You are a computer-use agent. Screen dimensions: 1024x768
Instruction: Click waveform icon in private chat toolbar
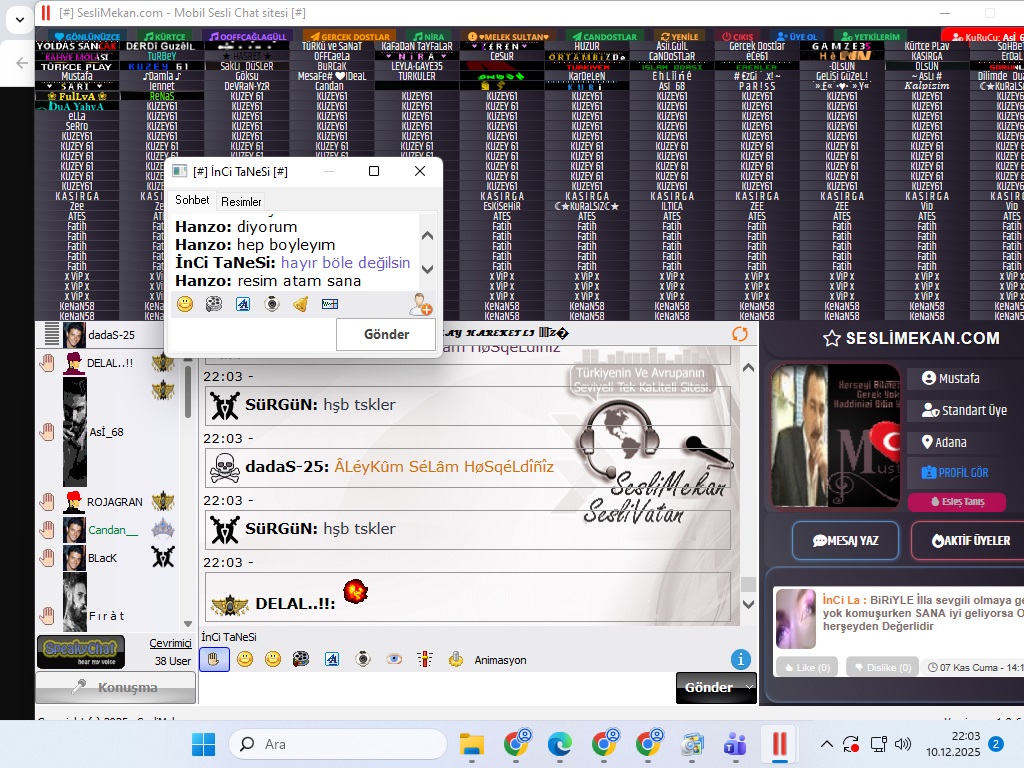pyautogui.click(x=330, y=304)
